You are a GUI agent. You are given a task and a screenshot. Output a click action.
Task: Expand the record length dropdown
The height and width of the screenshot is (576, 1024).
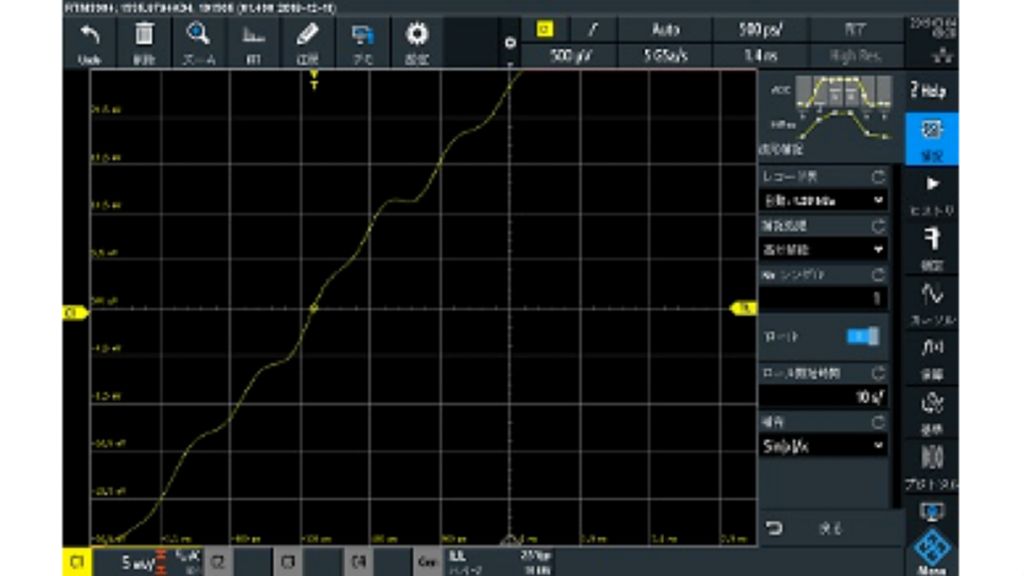822,200
